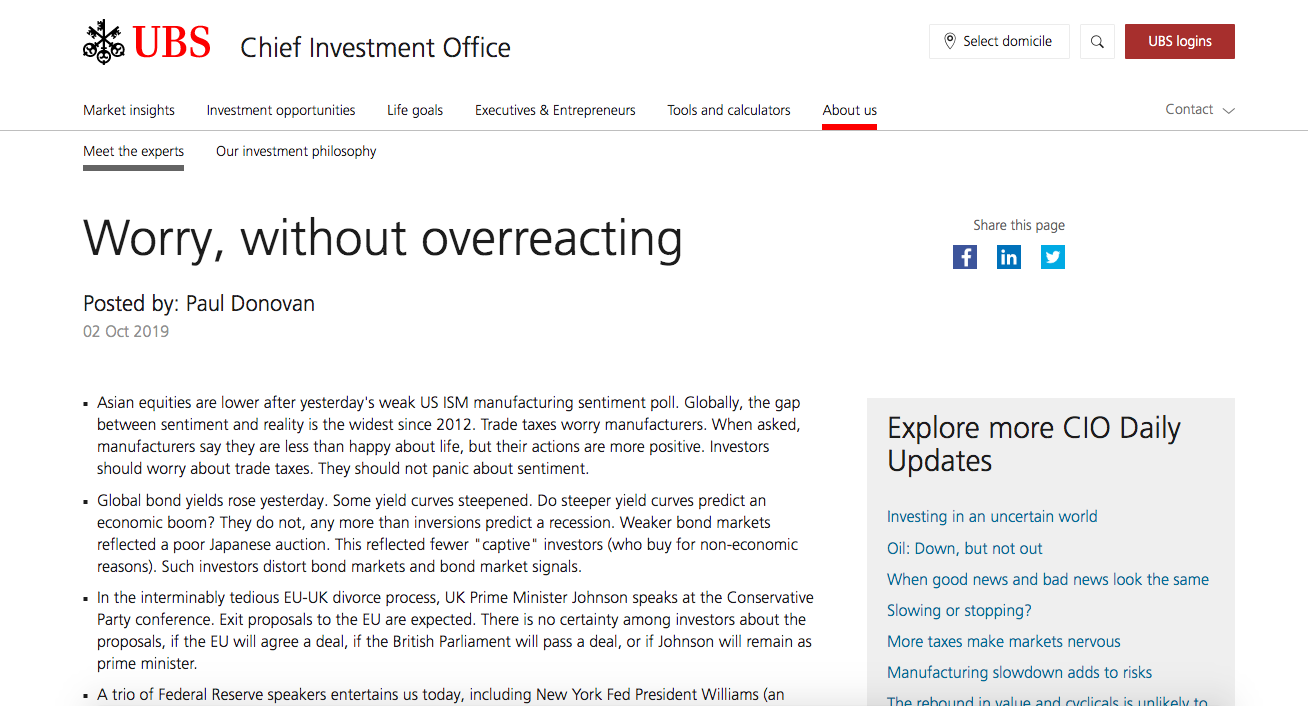Click the 'Posted by: Paul Donovan' byline

(x=199, y=304)
